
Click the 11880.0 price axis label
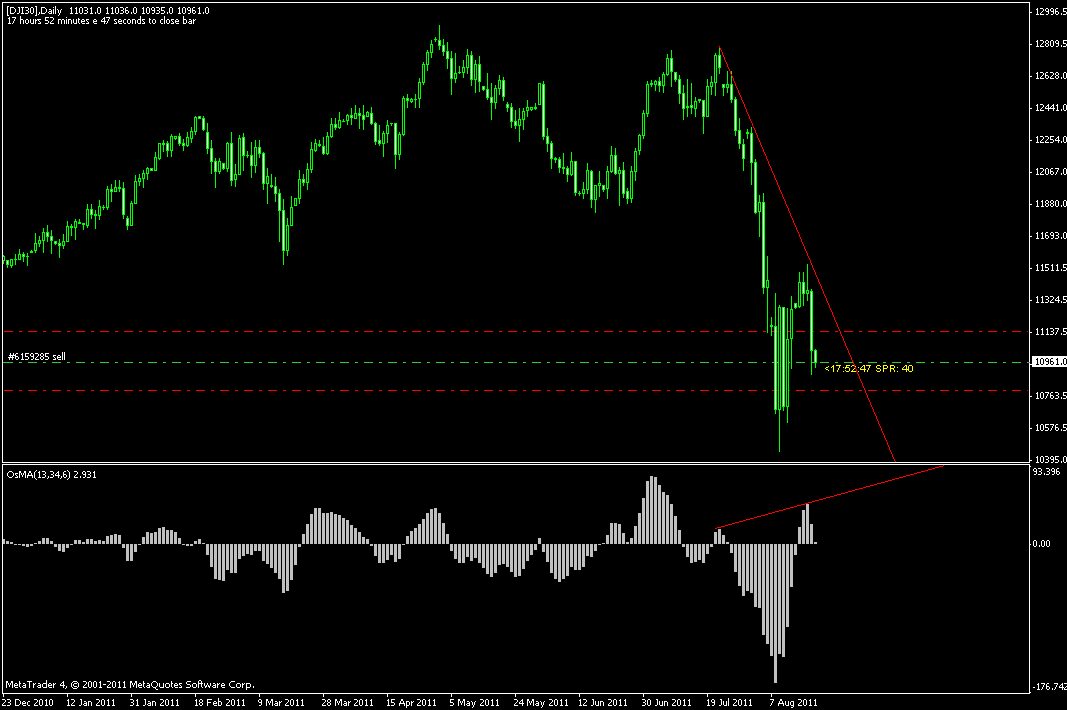[1050, 204]
